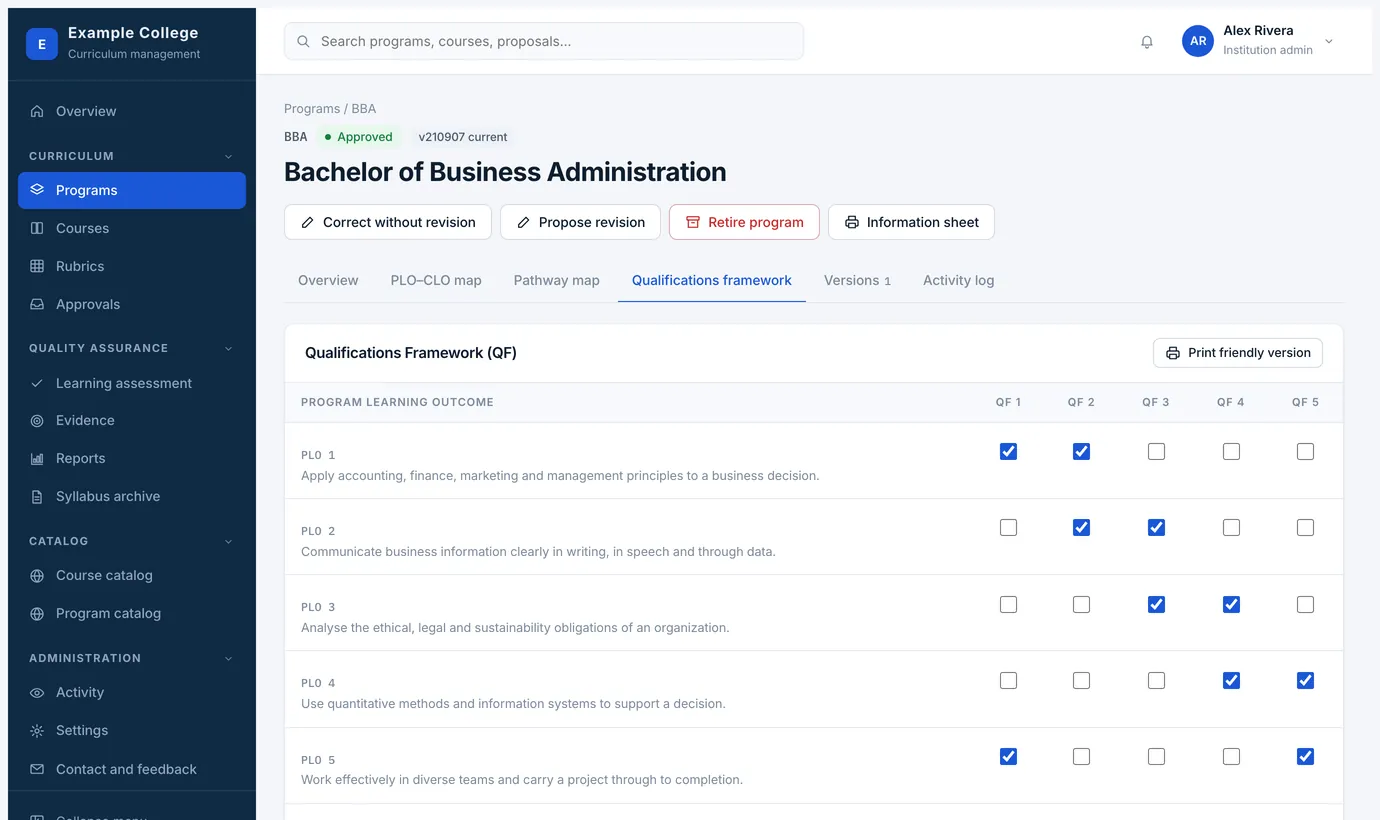Click the archive icon on Retire program

tap(692, 222)
